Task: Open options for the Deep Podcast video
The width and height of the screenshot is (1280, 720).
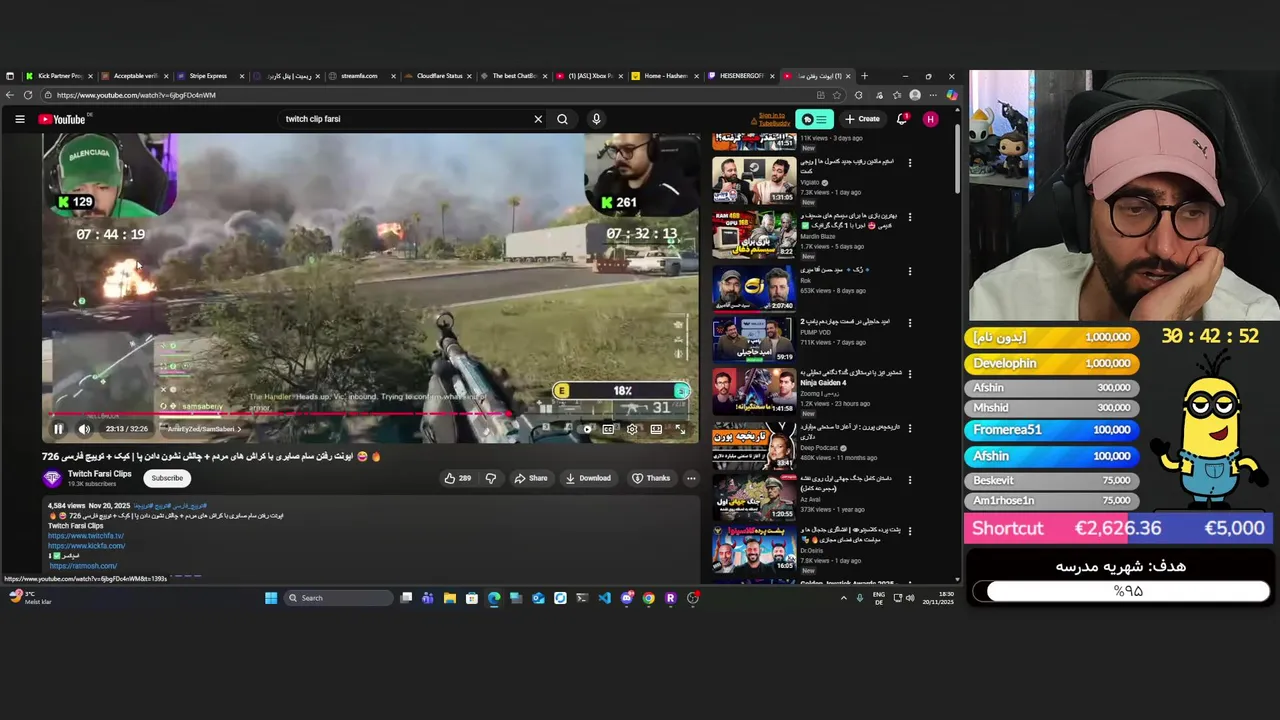Action: (x=910, y=429)
